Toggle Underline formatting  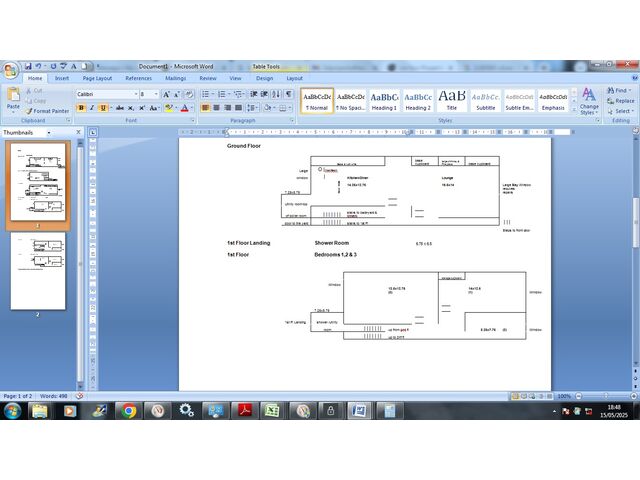[x=103, y=108]
